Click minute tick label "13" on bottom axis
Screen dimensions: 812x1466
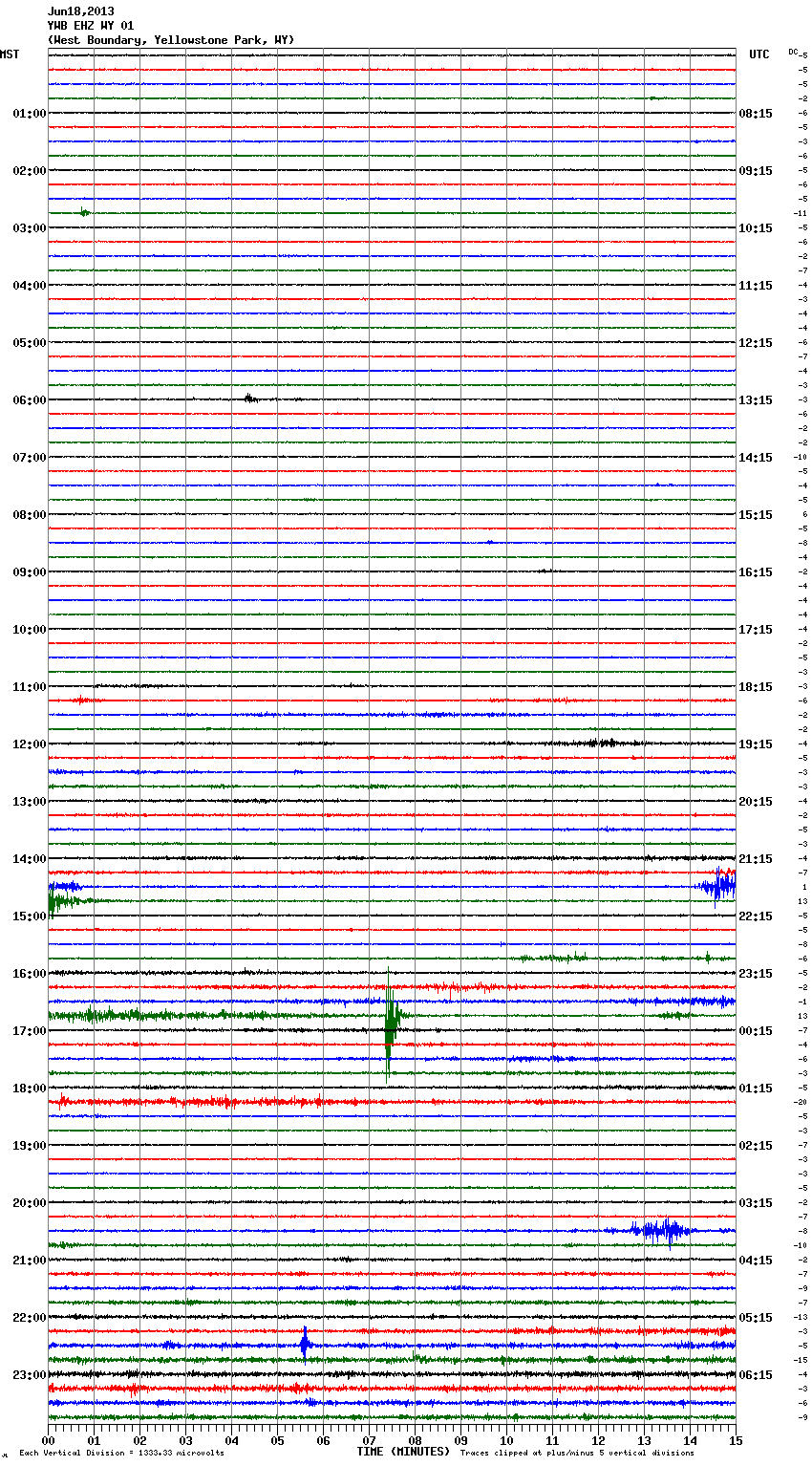click(x=645, y=1440)
